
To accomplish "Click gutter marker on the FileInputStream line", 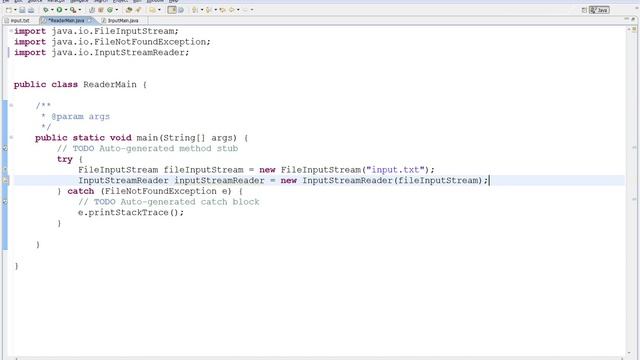I will coord(5,169).
